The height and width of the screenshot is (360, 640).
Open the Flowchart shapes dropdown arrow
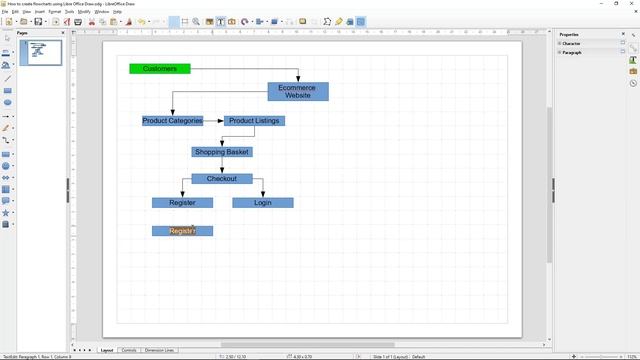(13, 189)
